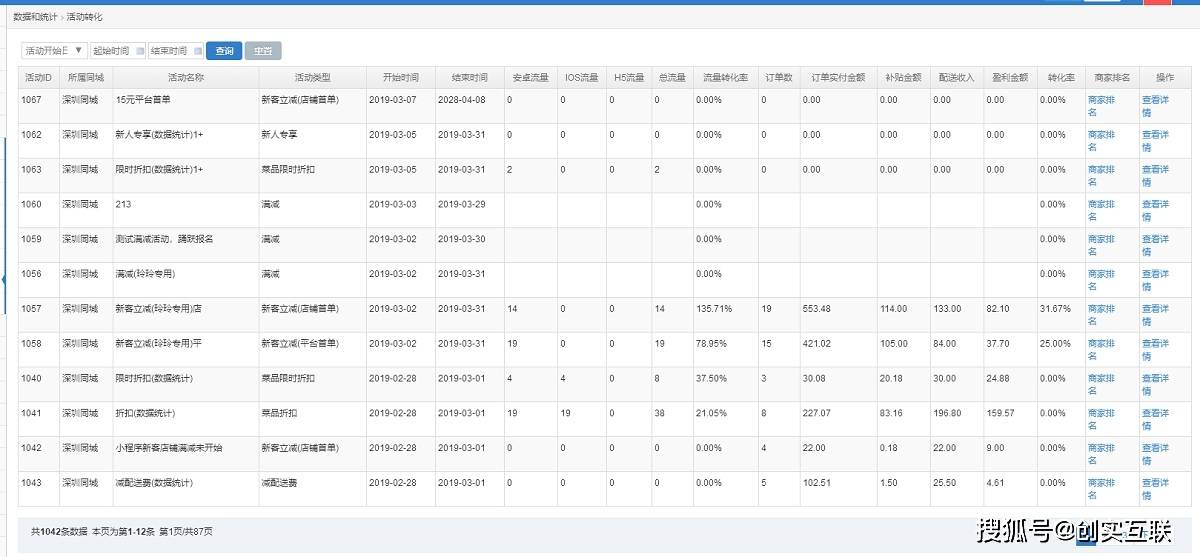The image size is (1200, 557).
Task: Open 查看详情 in row 1060
Action: click(x=1154, y=210)
